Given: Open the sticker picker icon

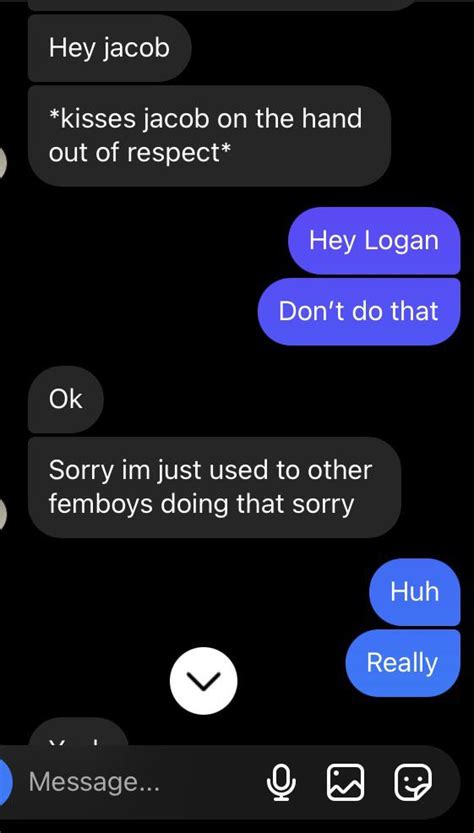Looking at the screenshot, I should tap(413, 782).
